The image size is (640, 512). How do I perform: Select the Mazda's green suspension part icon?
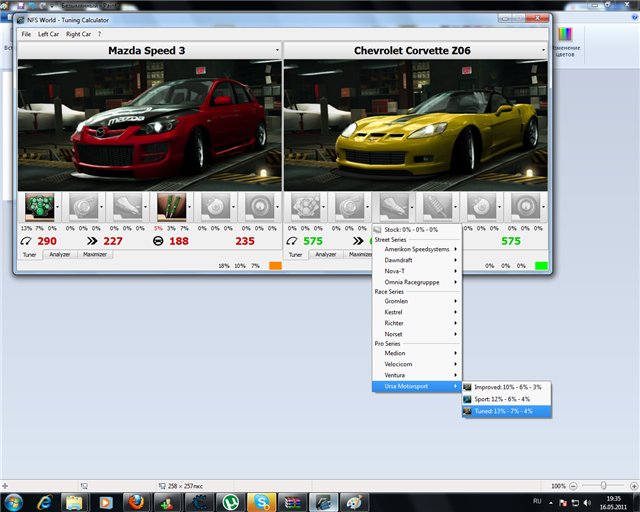coord(172,207)
